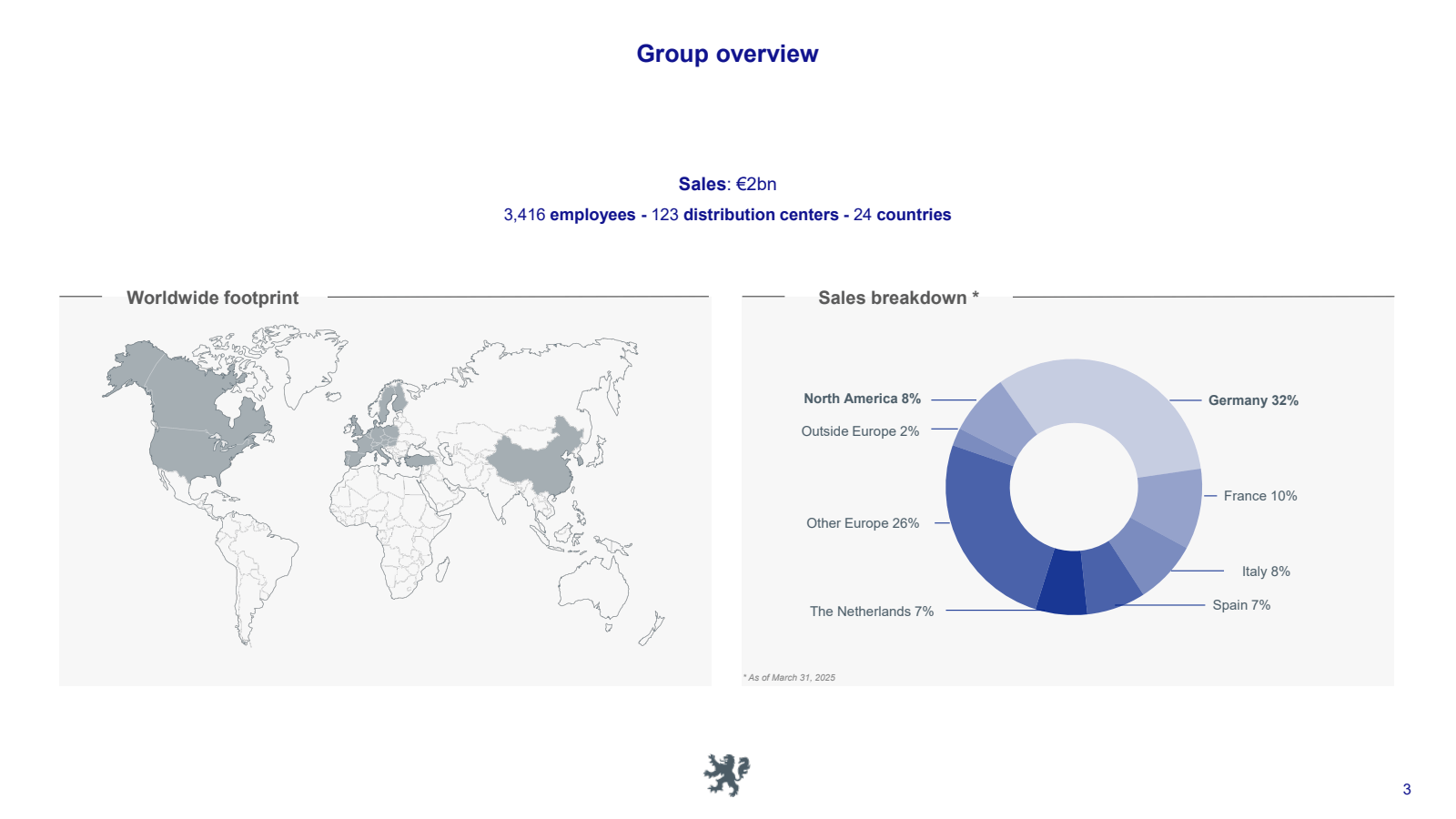
Task: Click the 'France 10%' label
Action: click(x=1260, y=496)
